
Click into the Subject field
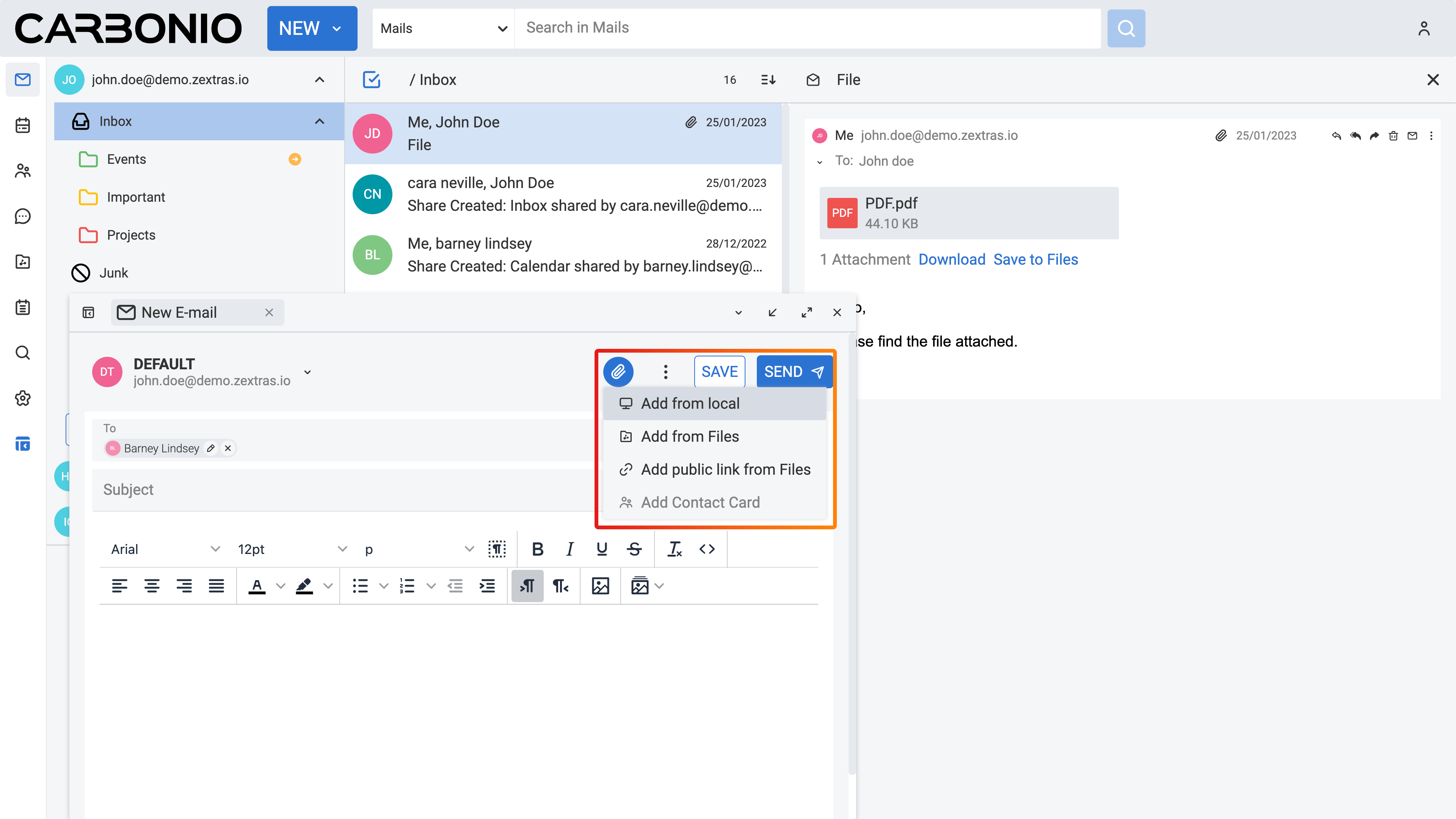point(339,490)
